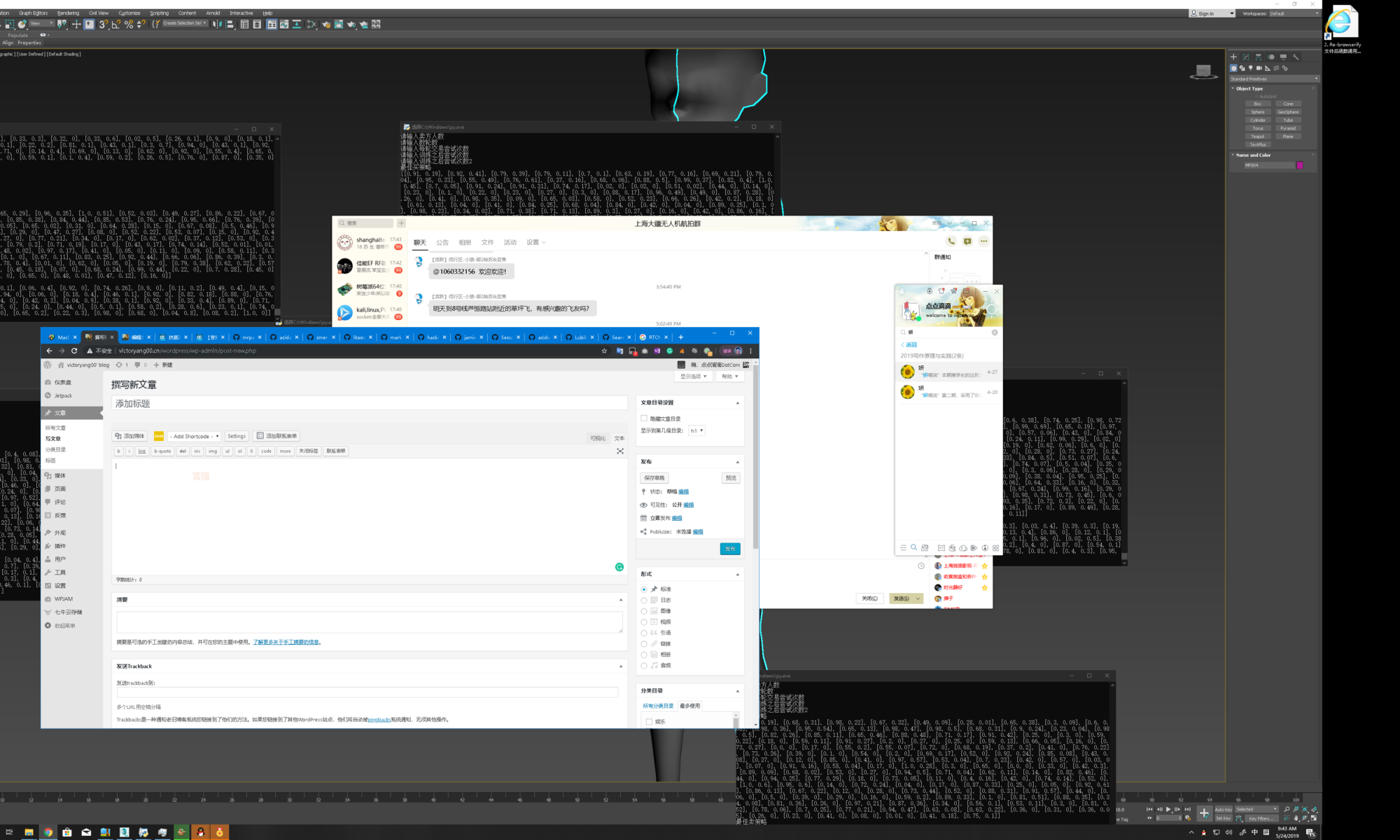Click the Sphere primitive button
Viewport: 1400px width, 840px height.
click(1258, 112)
